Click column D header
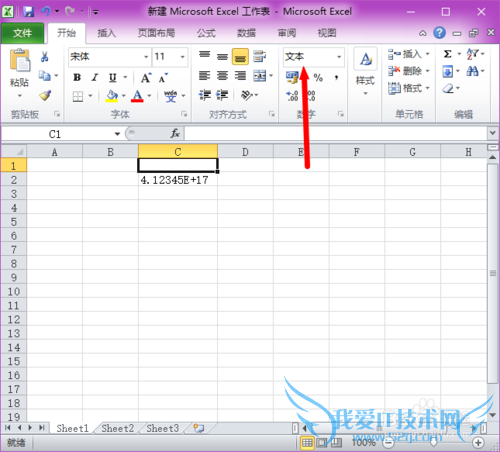This screenshot has width=500, height=452. [x=245, y=152]
